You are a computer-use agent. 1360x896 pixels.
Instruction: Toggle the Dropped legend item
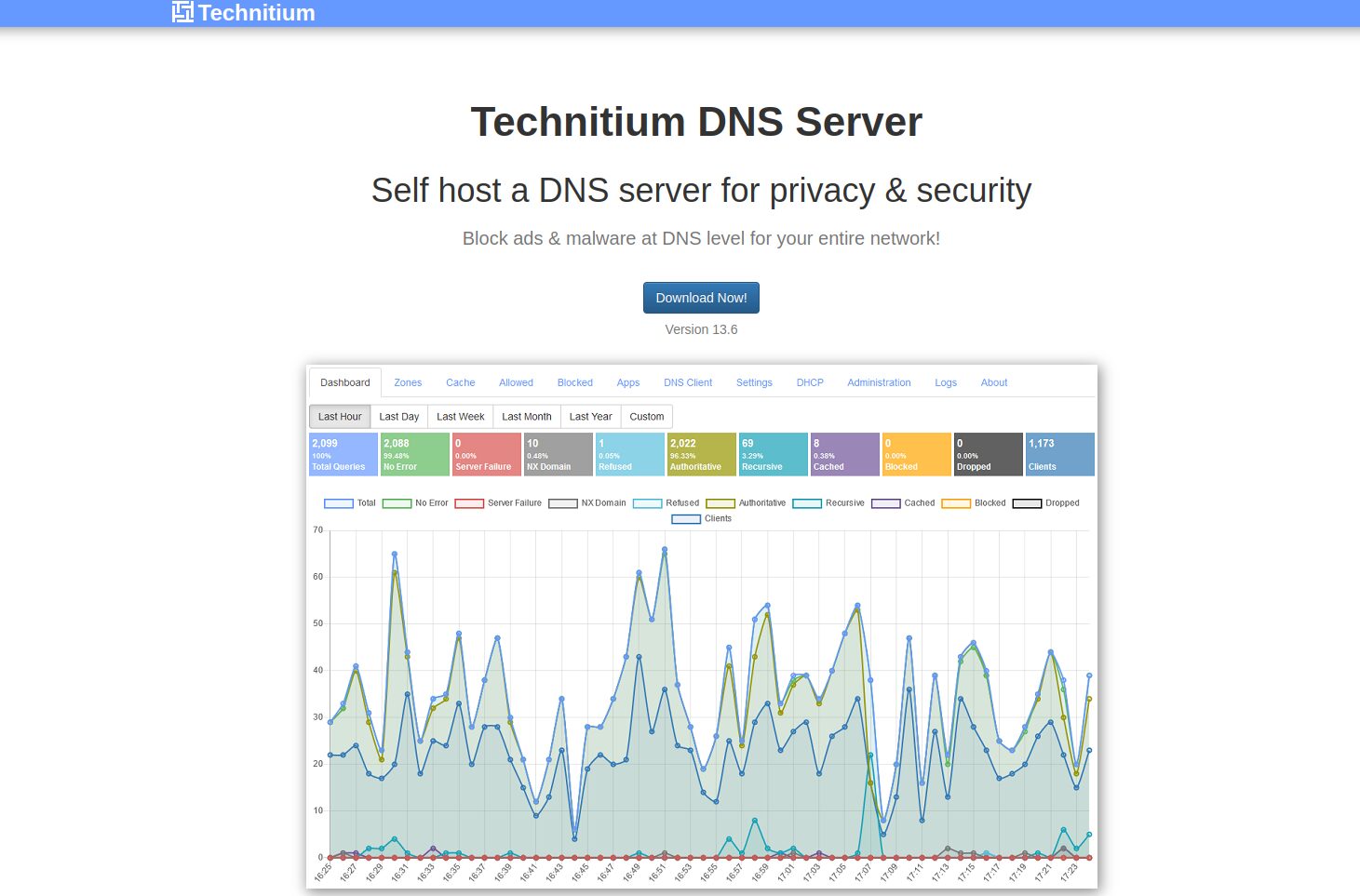coord(1027,503)
